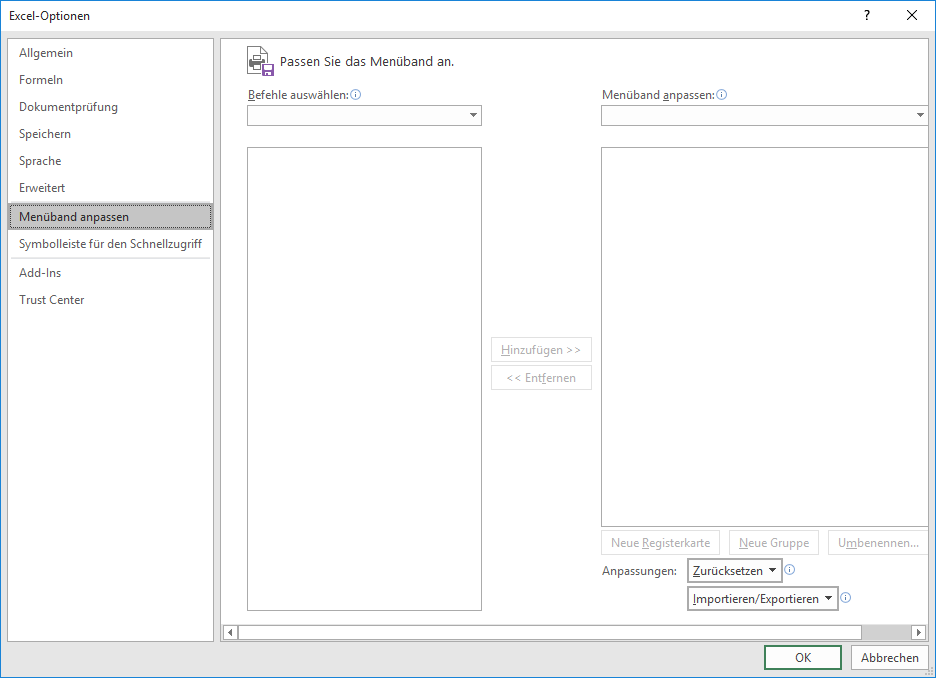Click the Neue Gruppe button
The width and height of the screenshot is (936, 678).
pyautogui.click(x=774, y=543)
